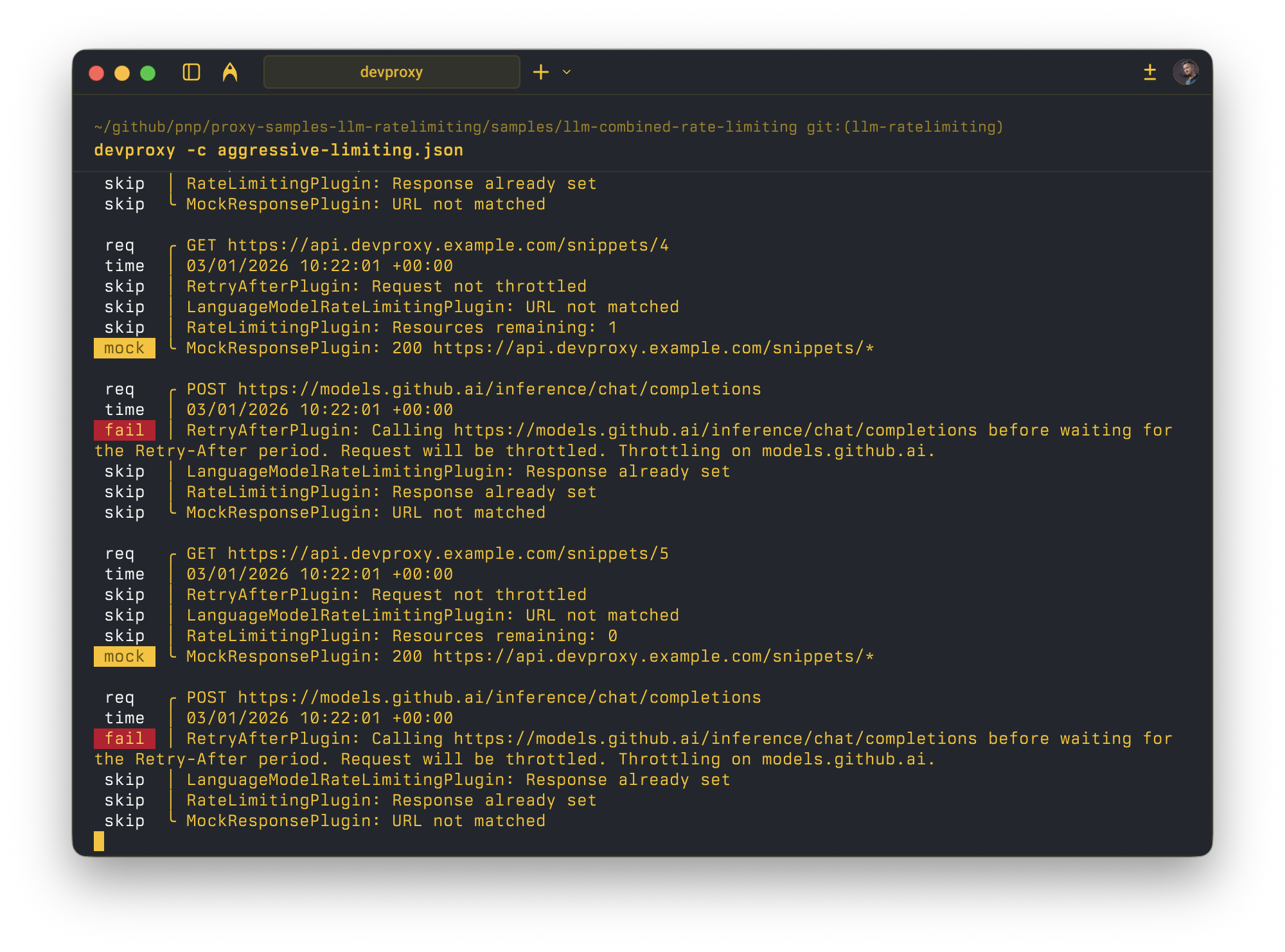Click the mocked snippets/* URL in the mock line
This screenshot has width=1285, height=952.
[x=653, y=348]
